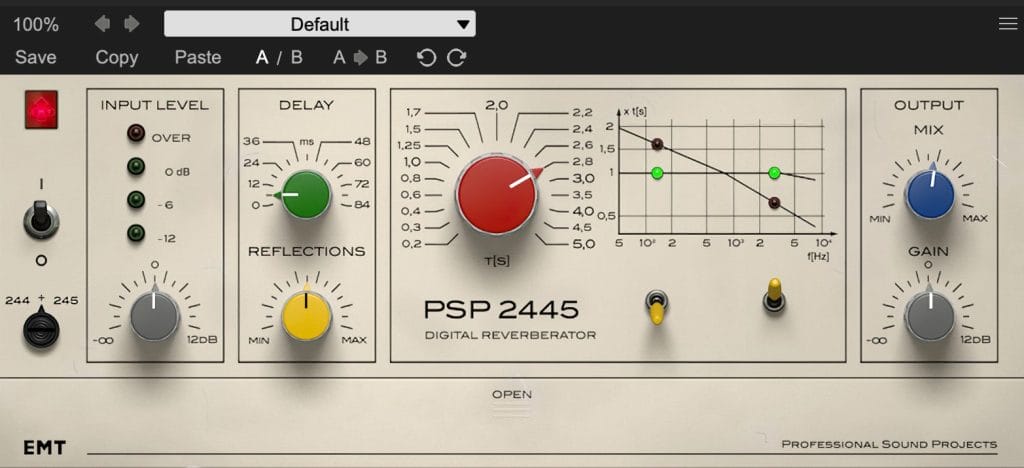Undo the last change
Viewport: 1024px width, 468px height.
click(x=426, y=58)
